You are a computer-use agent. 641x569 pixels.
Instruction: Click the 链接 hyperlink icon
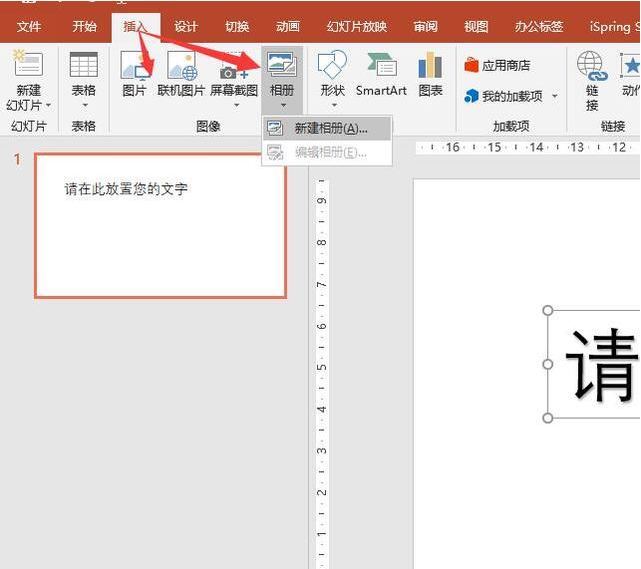coord(591,68)
